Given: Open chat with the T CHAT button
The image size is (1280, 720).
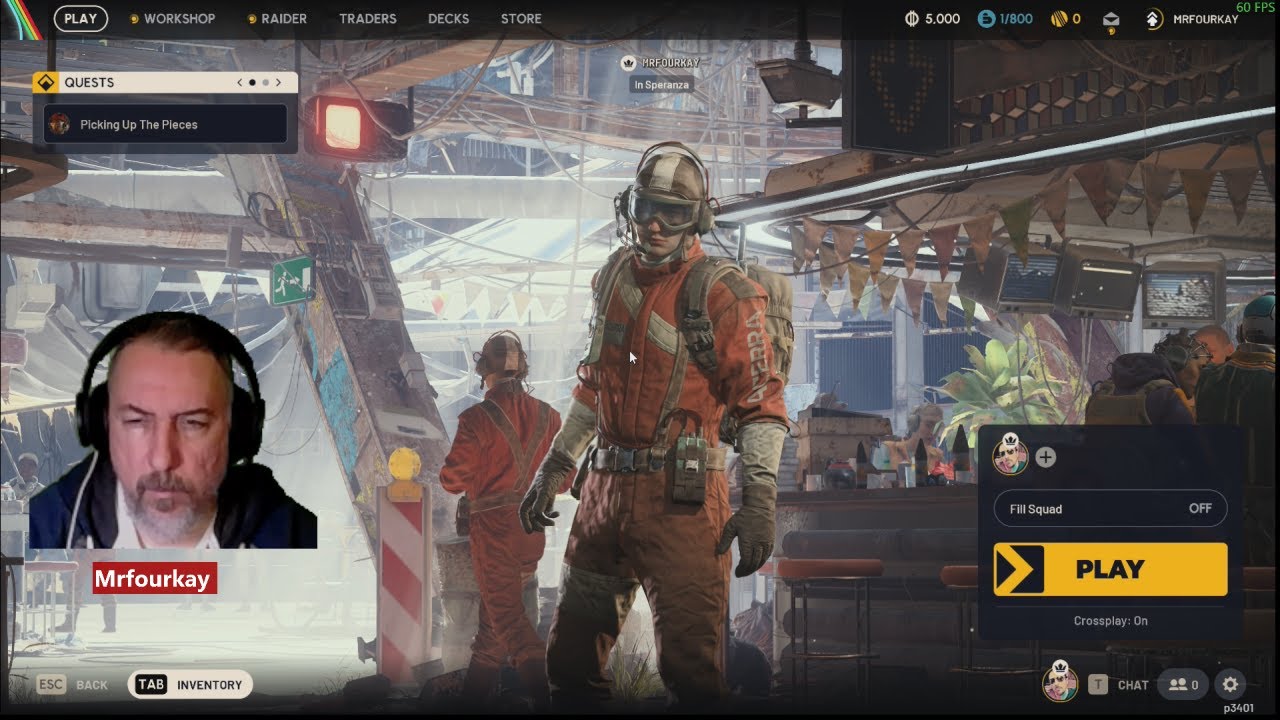Looking at the screenshot, I should coord(1119,685).
